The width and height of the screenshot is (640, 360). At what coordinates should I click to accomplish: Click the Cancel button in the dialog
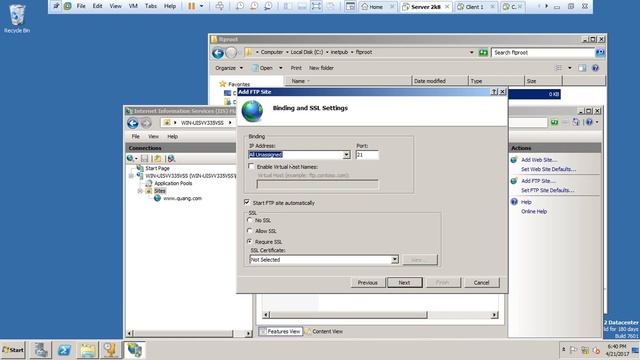point(482,282)
